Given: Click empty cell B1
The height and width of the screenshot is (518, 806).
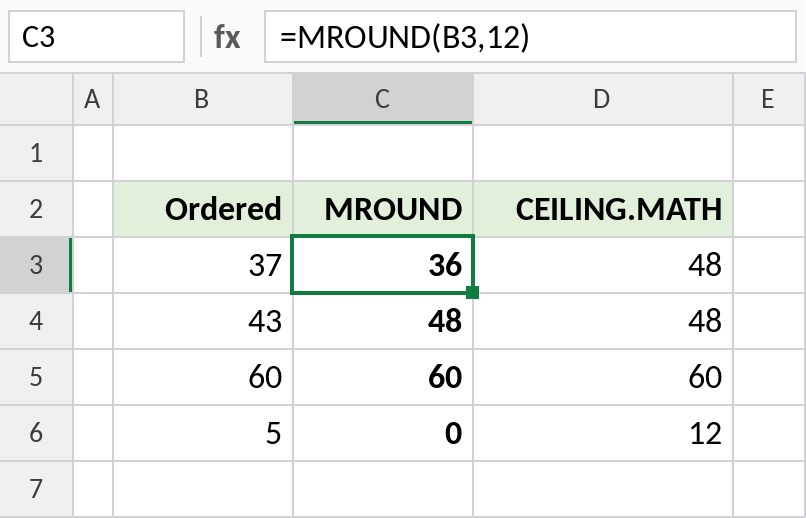Looking at the screenshot, I should click(203, 153).
